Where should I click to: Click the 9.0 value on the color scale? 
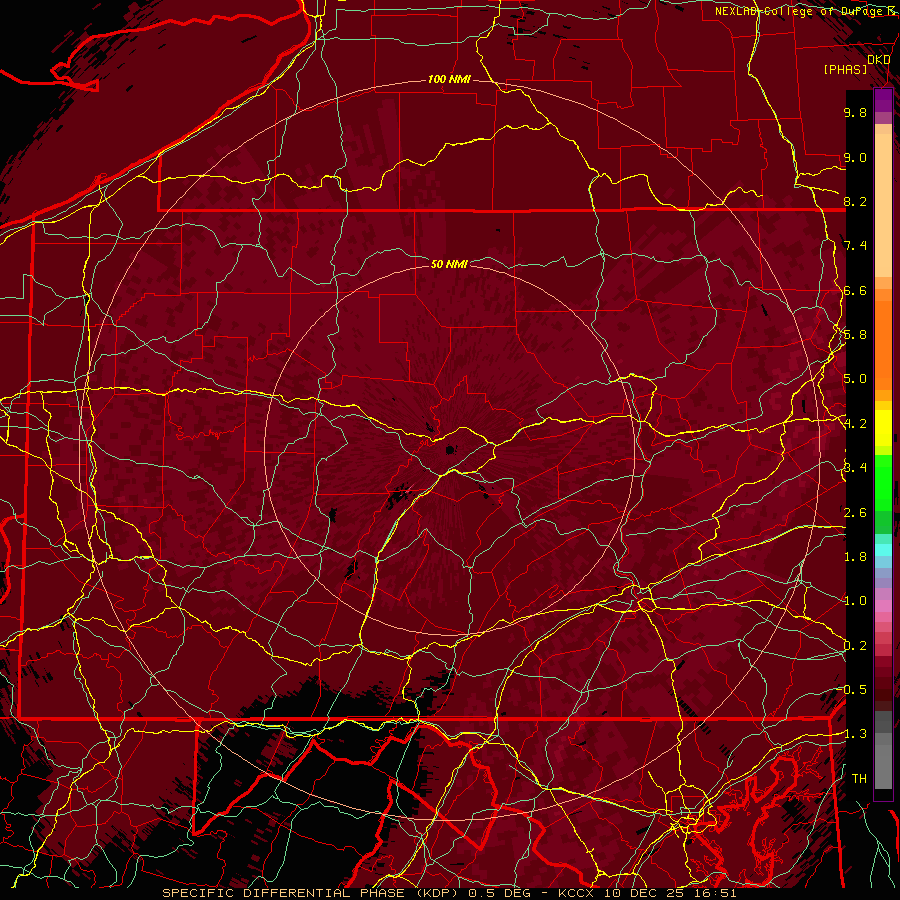tap(855, 157)
